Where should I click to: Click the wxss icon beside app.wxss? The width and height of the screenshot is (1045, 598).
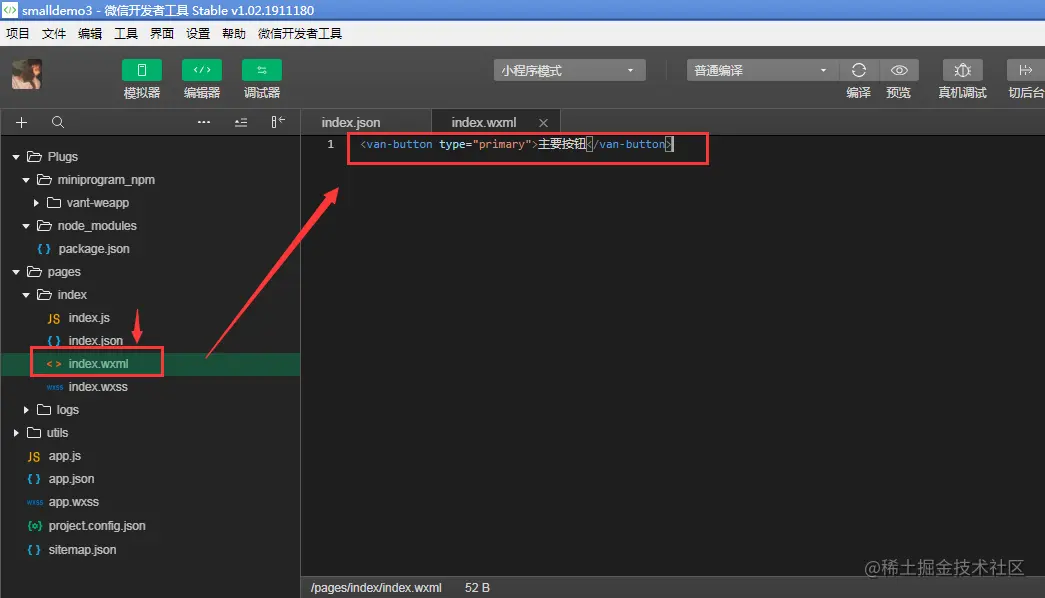pos(35,502)
